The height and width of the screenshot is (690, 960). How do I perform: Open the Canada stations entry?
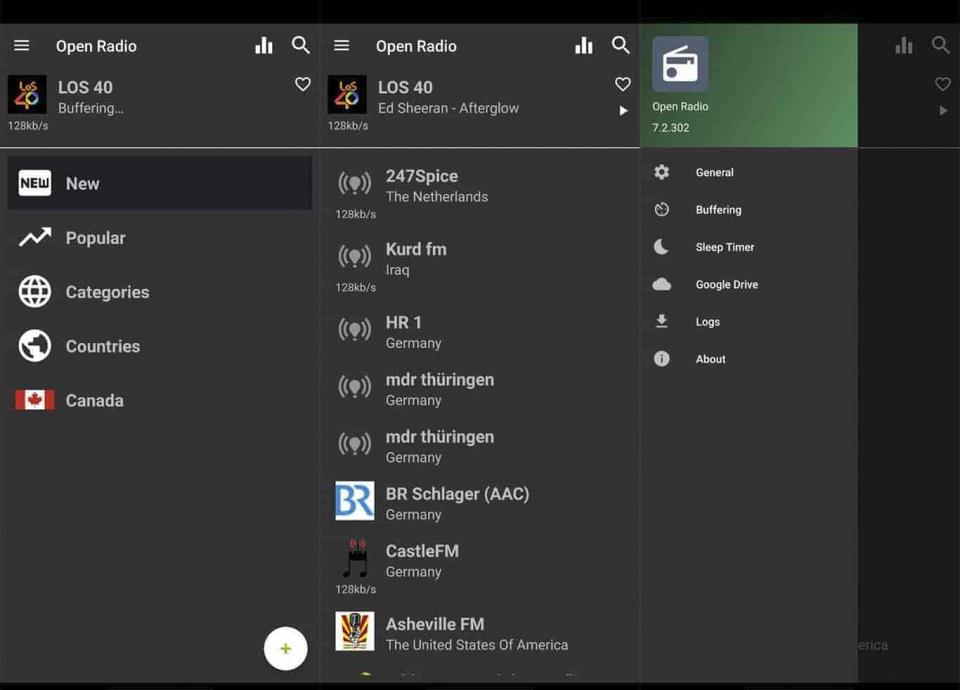click(160, 400)
